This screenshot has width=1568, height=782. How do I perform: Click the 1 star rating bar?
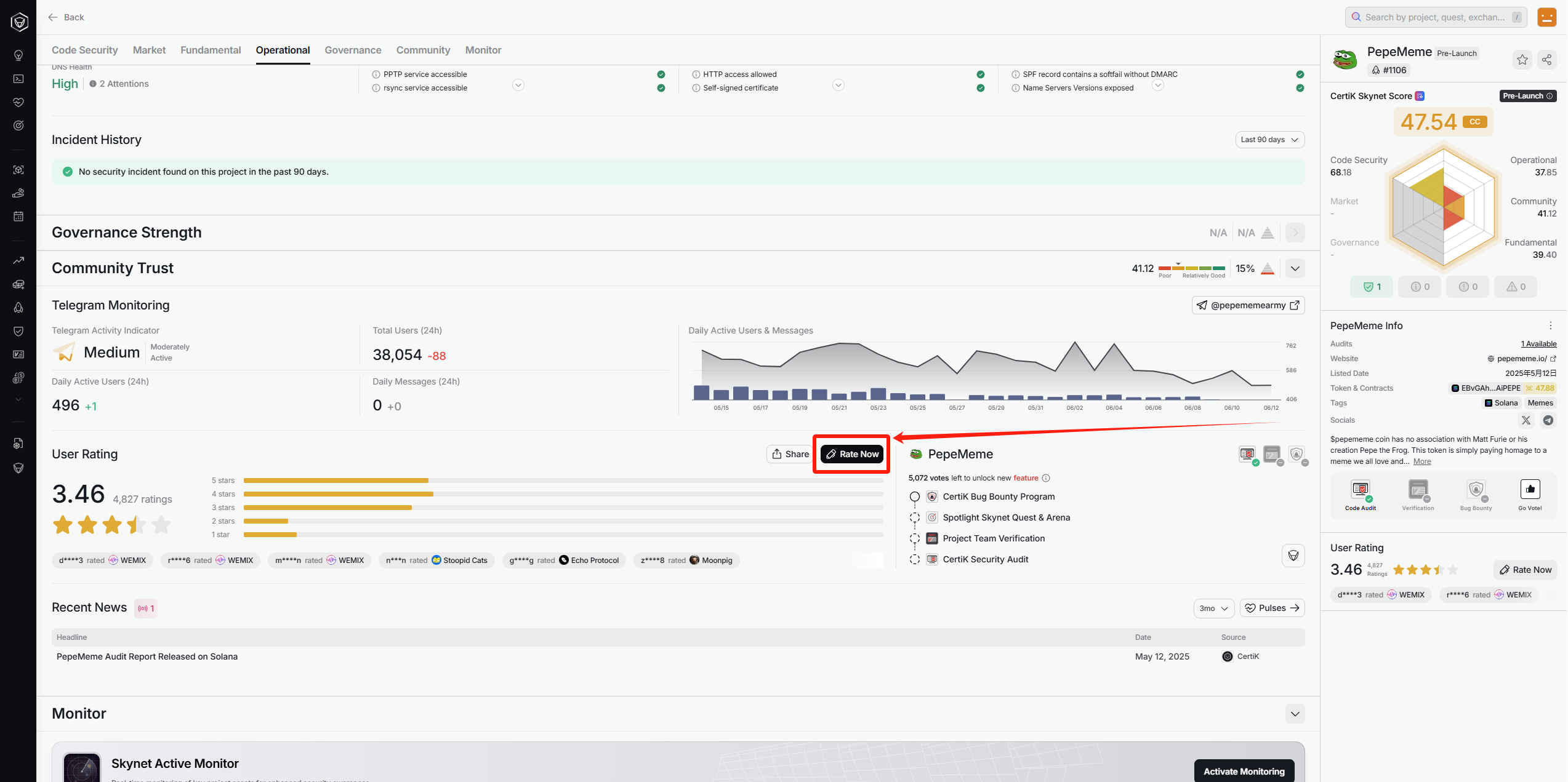(563, 535)
